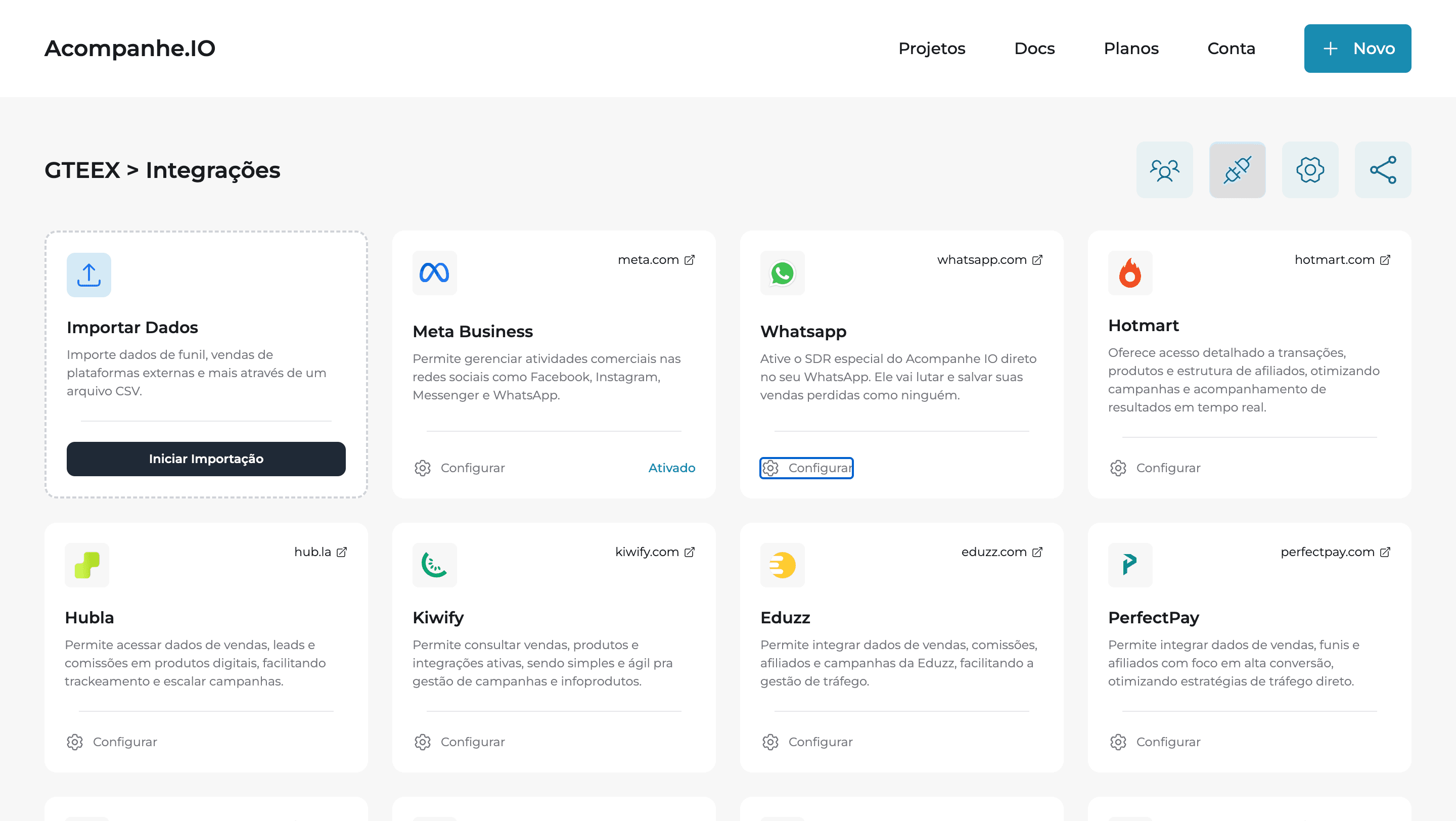Visit the kiwify.com external link
Screen dimensions: 1456x821
click(x=654, y=552)
